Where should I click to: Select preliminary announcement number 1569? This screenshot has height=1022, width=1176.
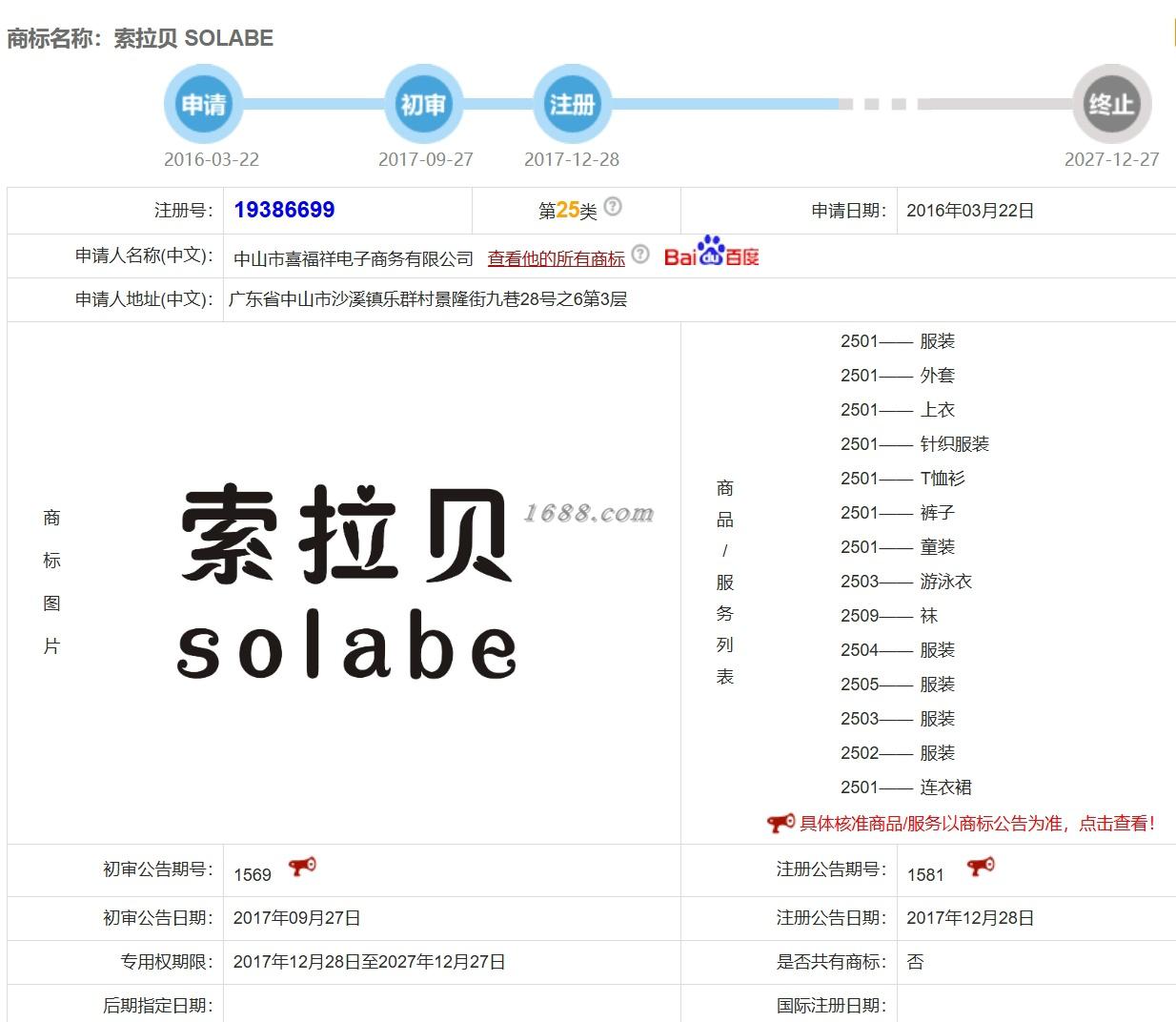[253, 875]
